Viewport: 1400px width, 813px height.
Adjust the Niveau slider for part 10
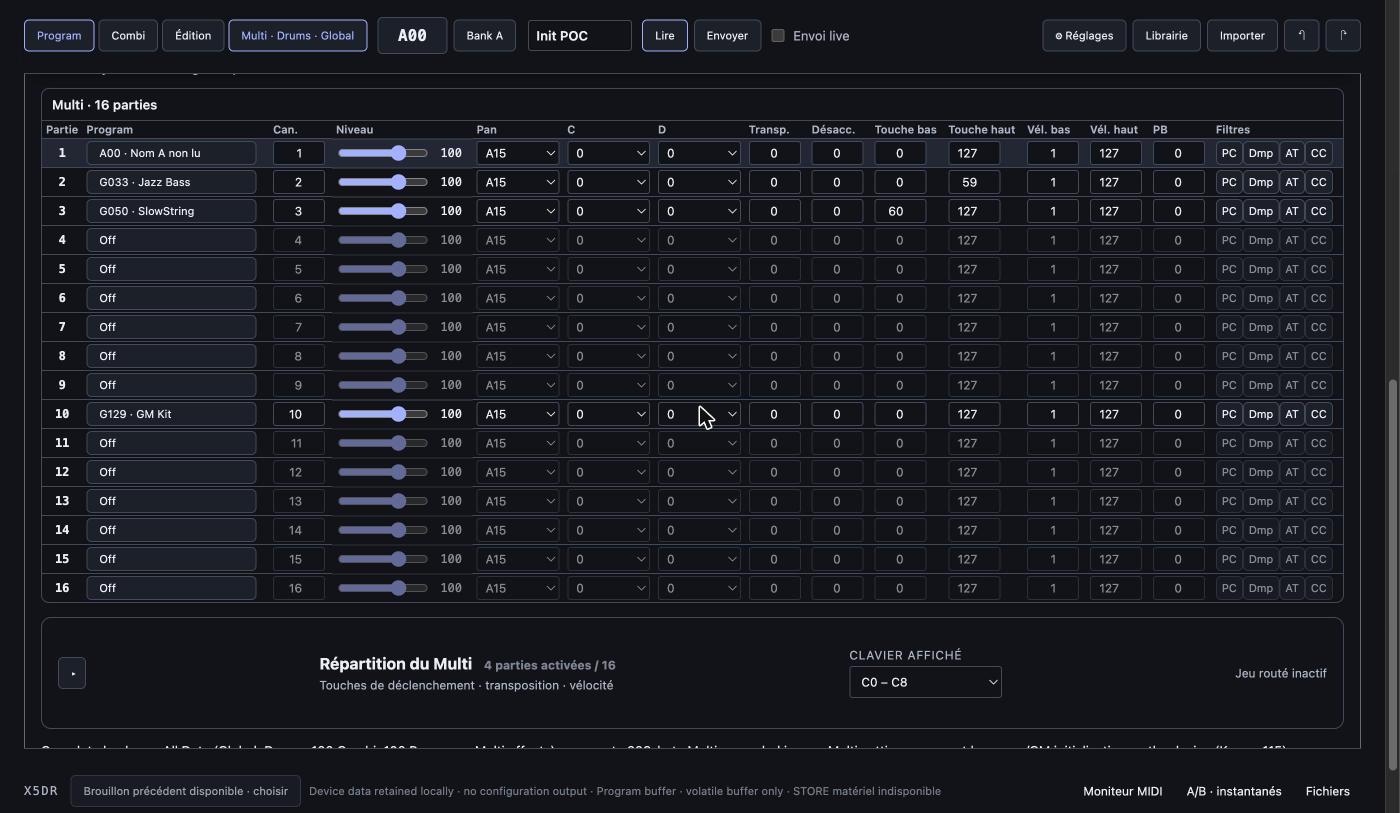[x=383, y=414]
